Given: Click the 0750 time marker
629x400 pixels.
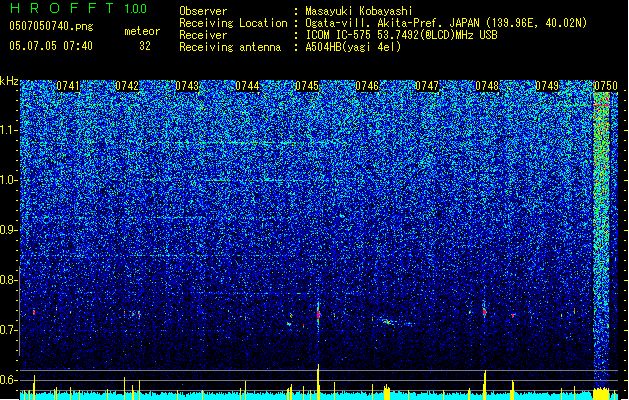Looking at the screenshot, I should pyautogui.click(x=606, y=86).
